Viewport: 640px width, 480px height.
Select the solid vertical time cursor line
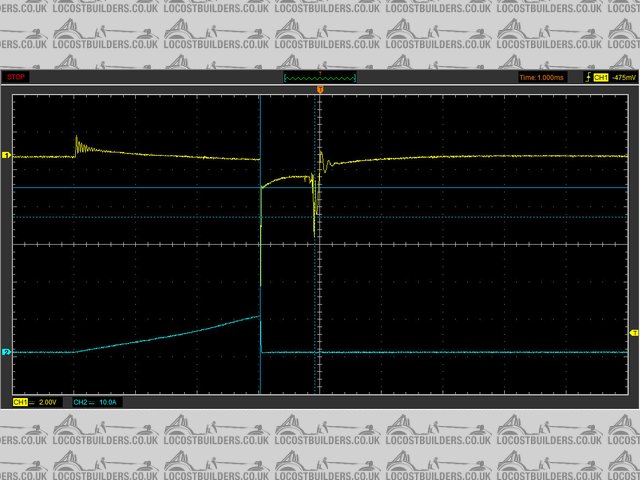coord(260,244)
